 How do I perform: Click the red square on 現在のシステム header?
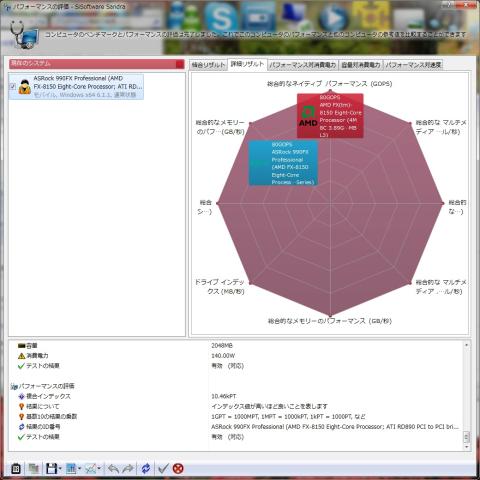(180, 64)
